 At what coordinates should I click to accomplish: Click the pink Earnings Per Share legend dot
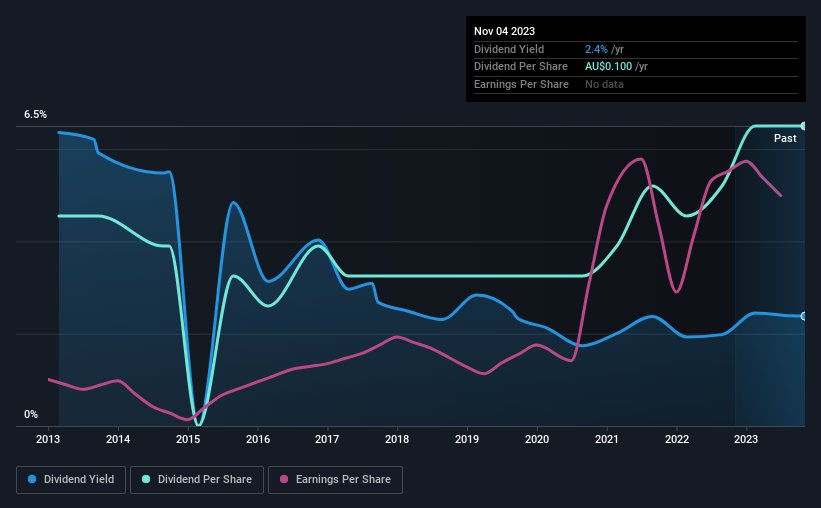click(284, 479)
